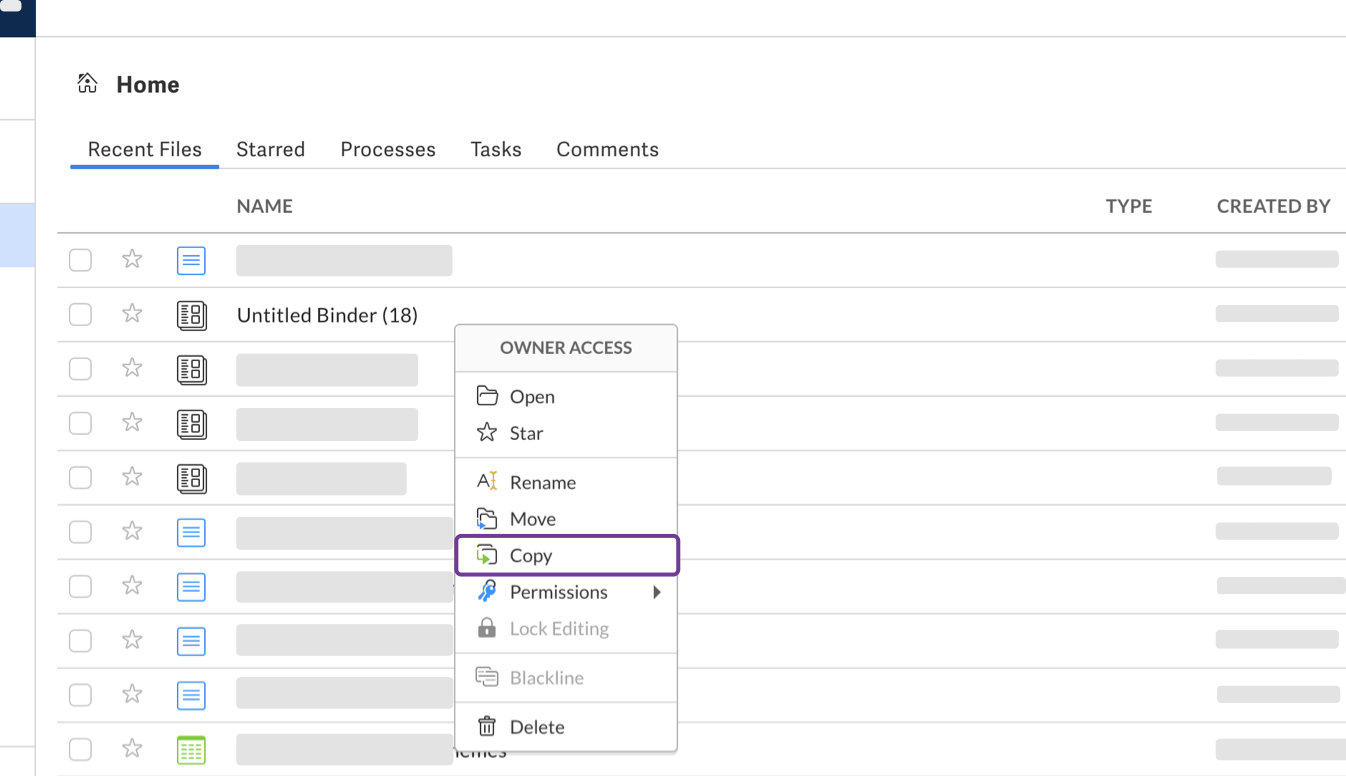1346x776 pixels.
Task: Click the Delete trash icon
Action: click(487, 727)
